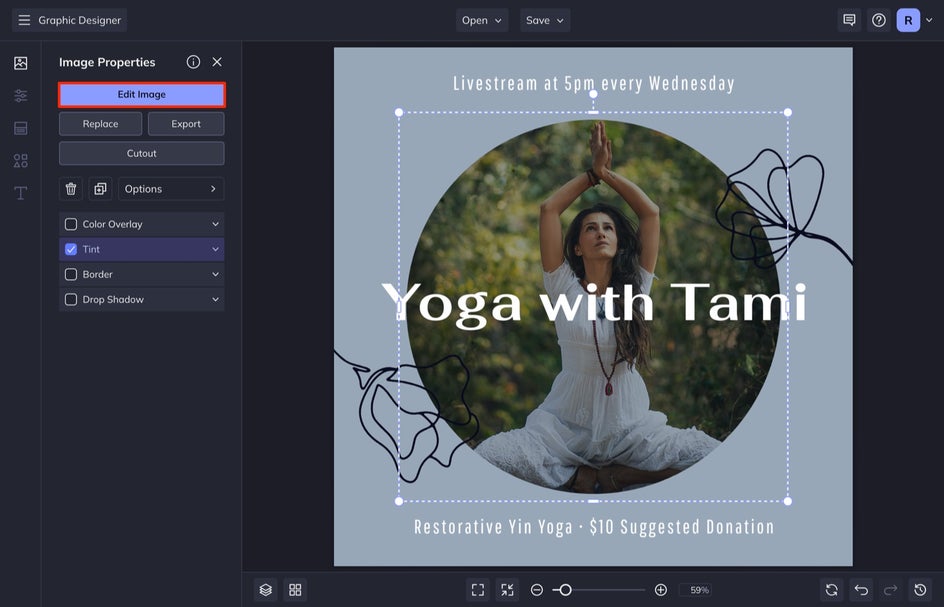Viewport: 944px width, 607px height.
Task: Open the grid view icon in bottom bar
Action: coord(295,590)
